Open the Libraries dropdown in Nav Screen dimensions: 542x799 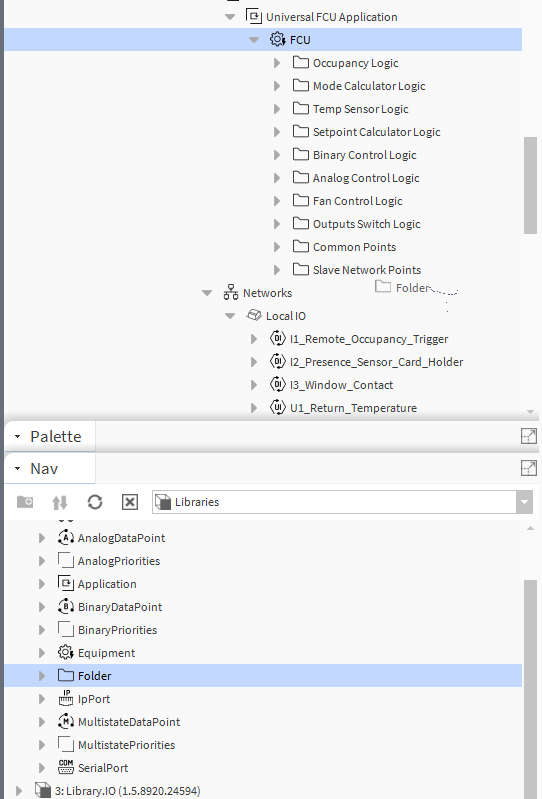525,502
